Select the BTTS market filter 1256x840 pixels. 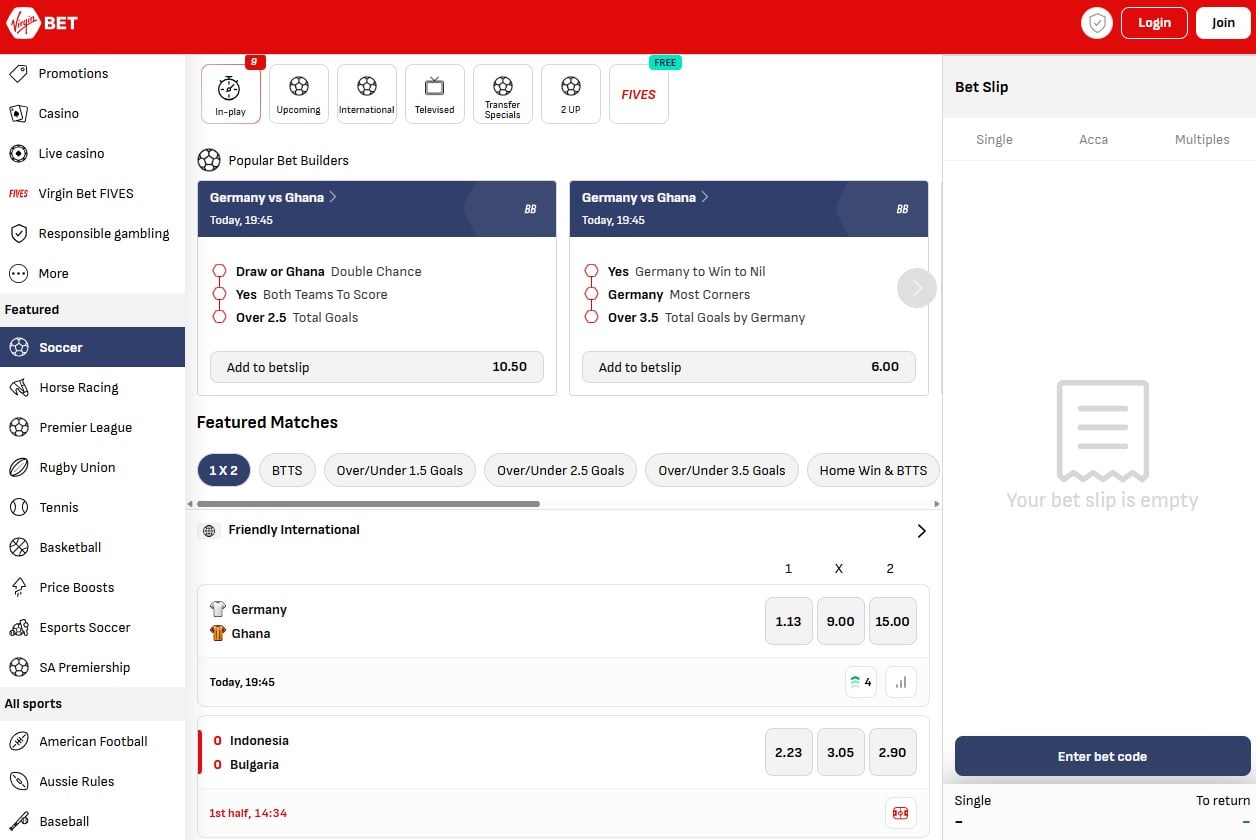coord(287,470)
